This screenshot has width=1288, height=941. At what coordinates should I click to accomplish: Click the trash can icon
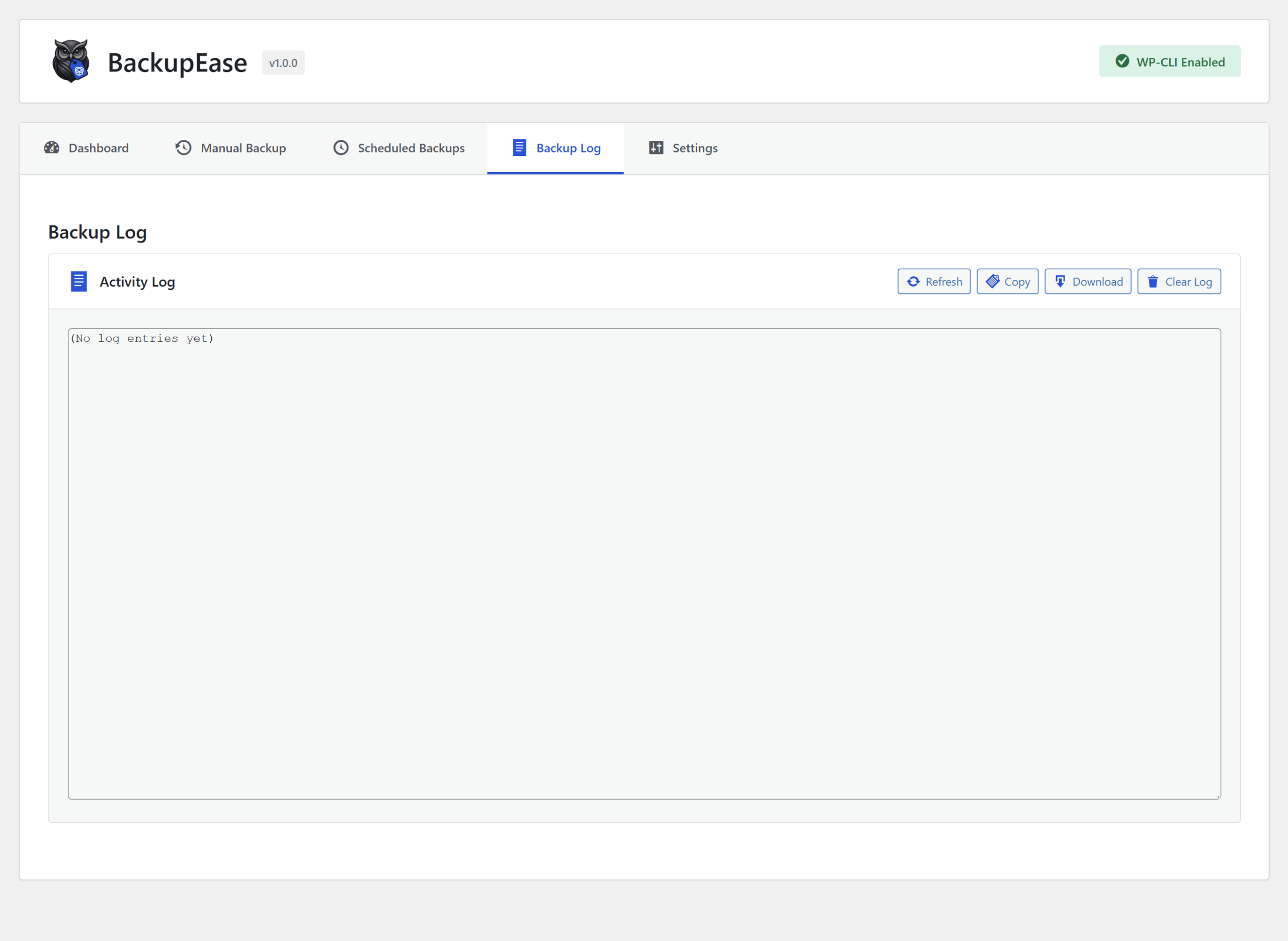click(1153, 282)
